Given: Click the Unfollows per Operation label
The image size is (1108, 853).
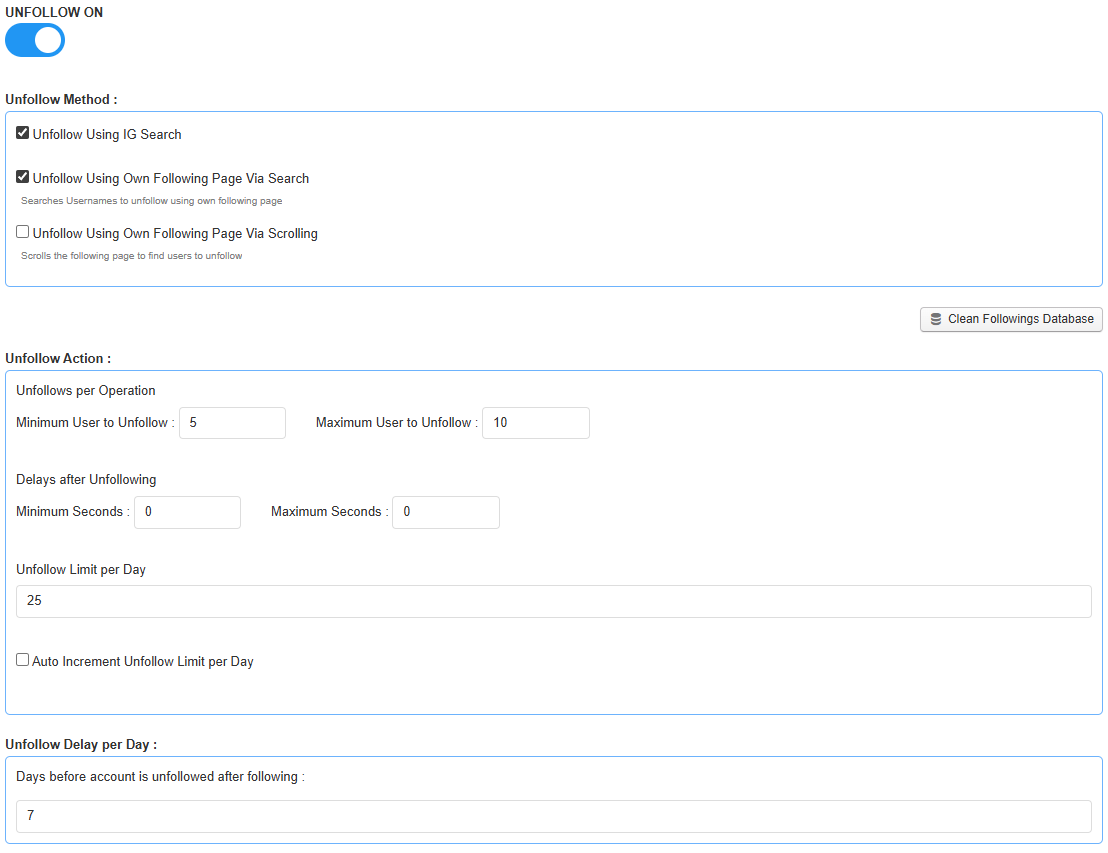Looking at the screenshot, I should [86, 390].
